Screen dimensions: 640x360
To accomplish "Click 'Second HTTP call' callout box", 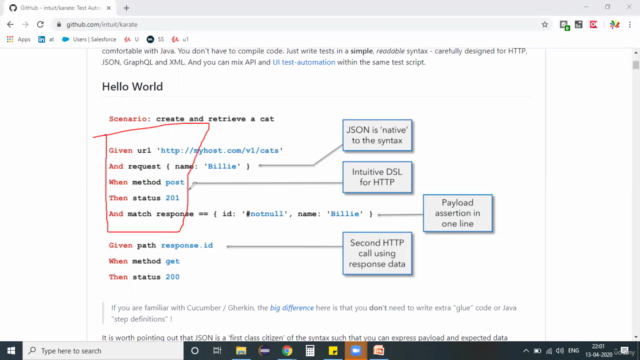I will coord(377,253).
